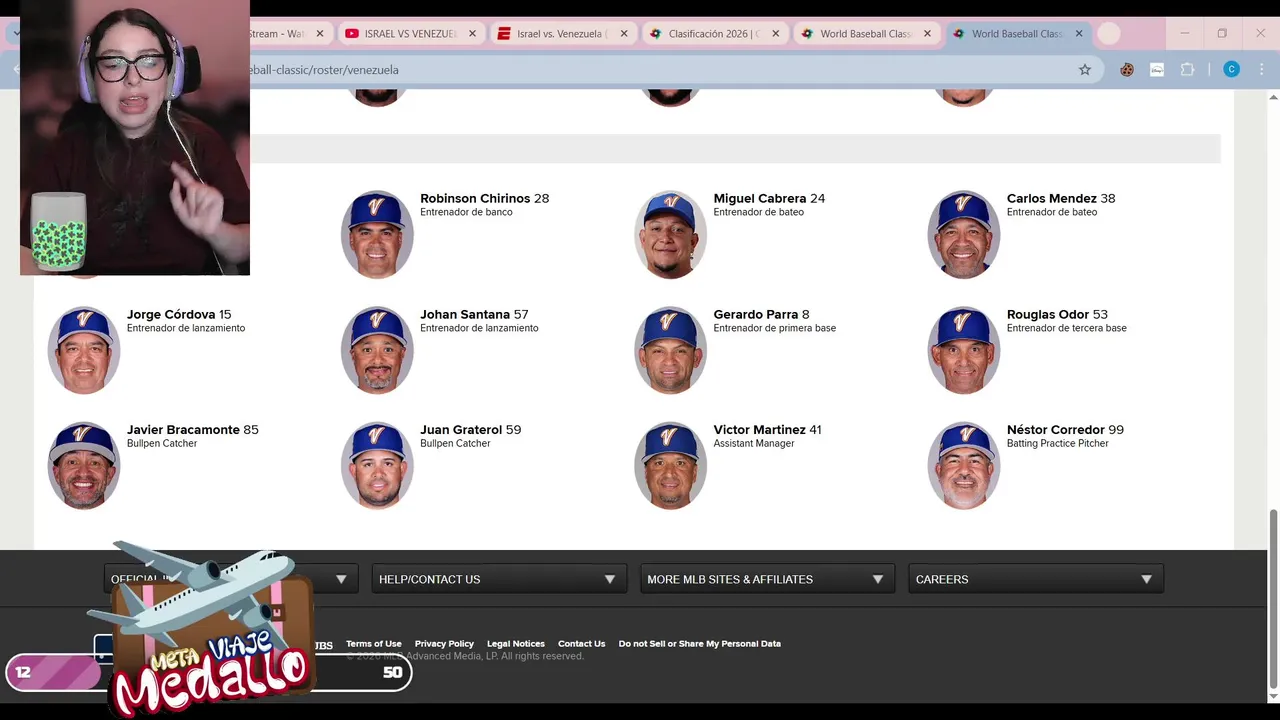Click the name Néstor Corredor
The image size is (1280, 720).
(x=1056, y=430)
